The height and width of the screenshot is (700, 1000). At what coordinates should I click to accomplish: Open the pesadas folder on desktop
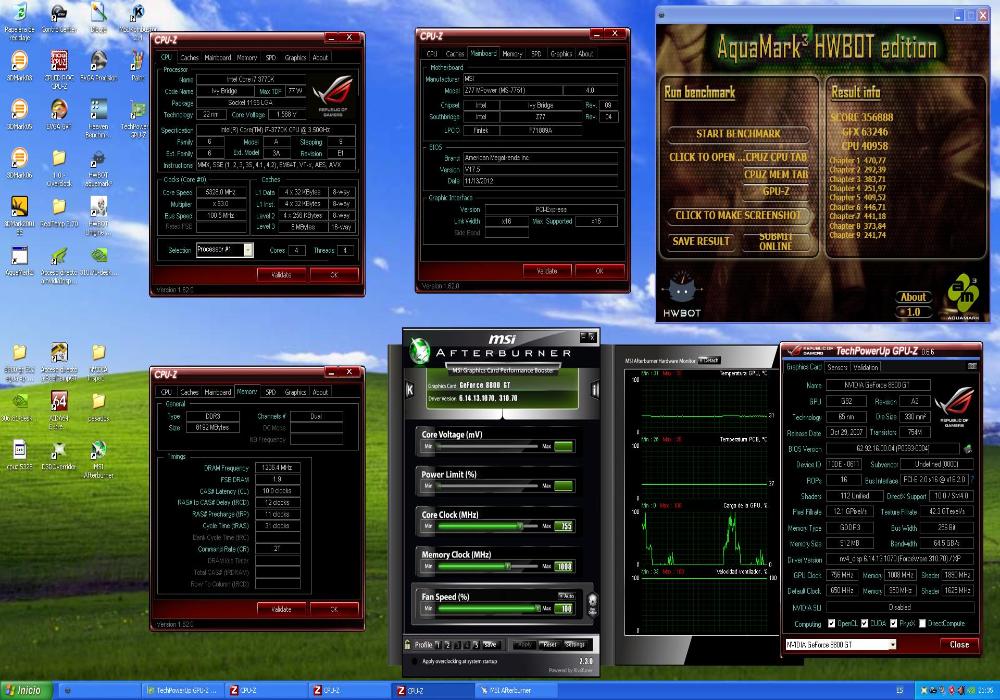coord(98,406)
